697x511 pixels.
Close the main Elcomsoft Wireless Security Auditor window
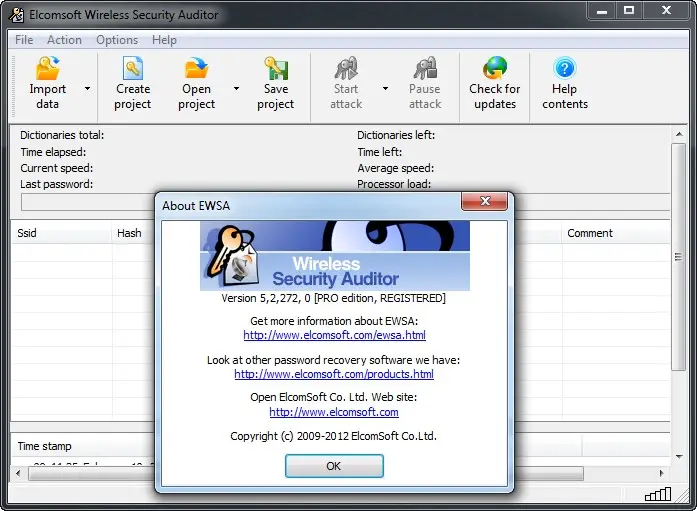click(x=666, y=11)
